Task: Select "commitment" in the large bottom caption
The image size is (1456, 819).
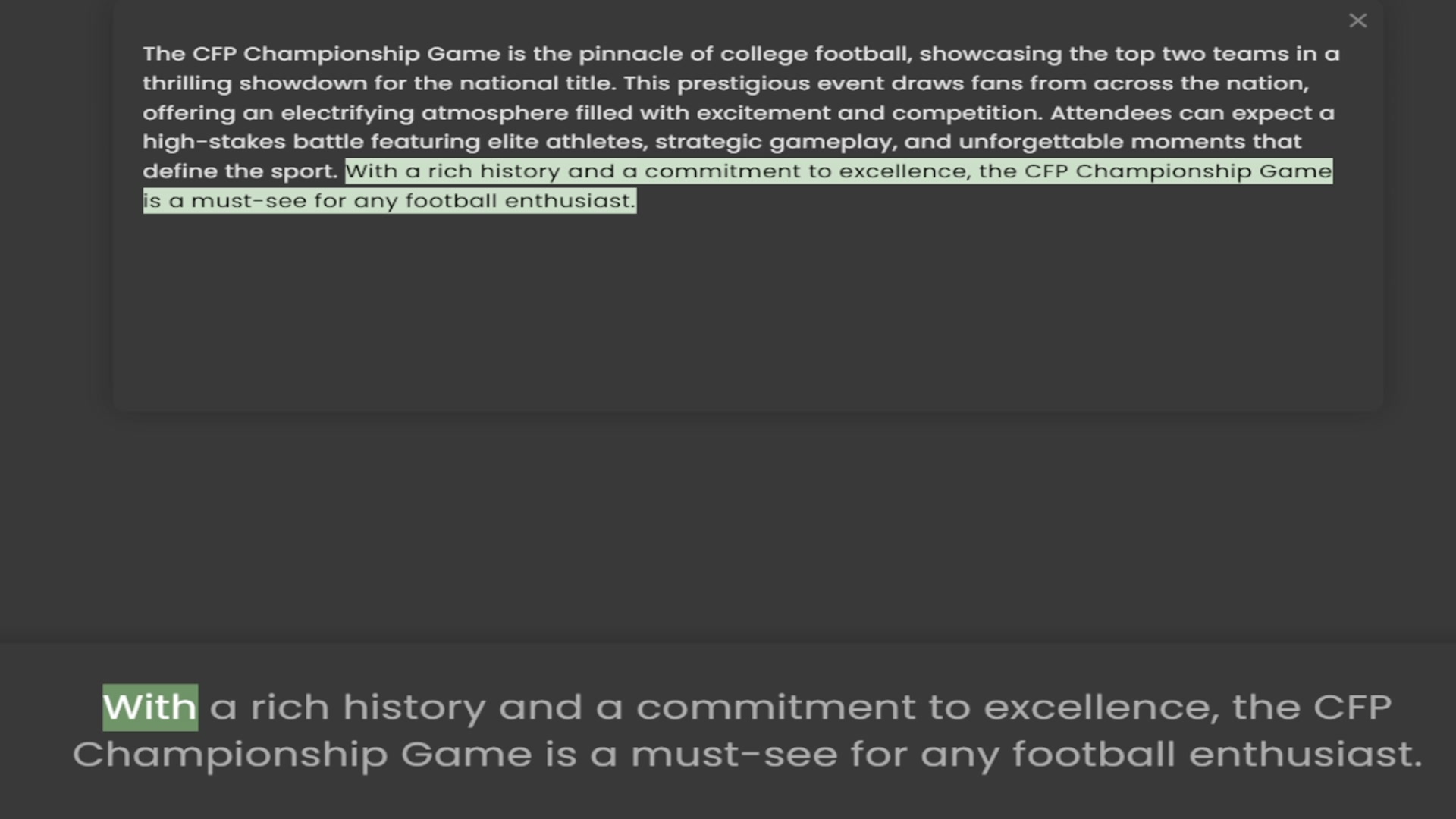Action: (775, 708)
